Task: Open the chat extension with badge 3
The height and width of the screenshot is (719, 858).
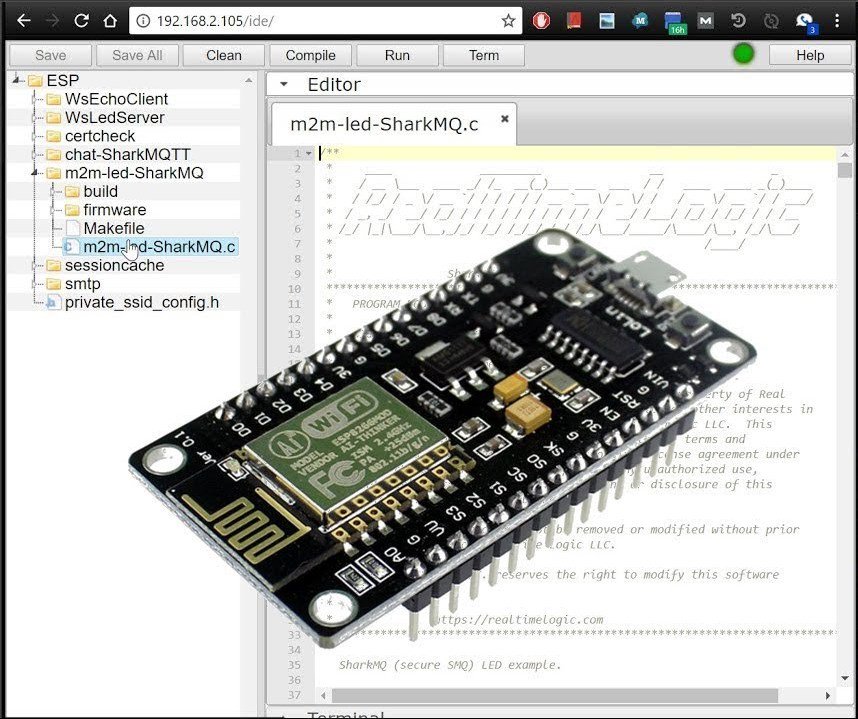Action: (x=805, y=23)
